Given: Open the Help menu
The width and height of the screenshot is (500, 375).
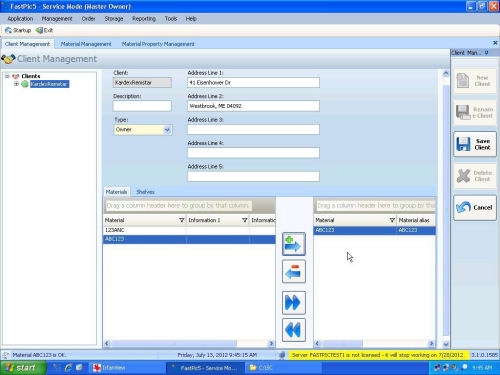Looking at the screenshot, I should coord(191,19).
